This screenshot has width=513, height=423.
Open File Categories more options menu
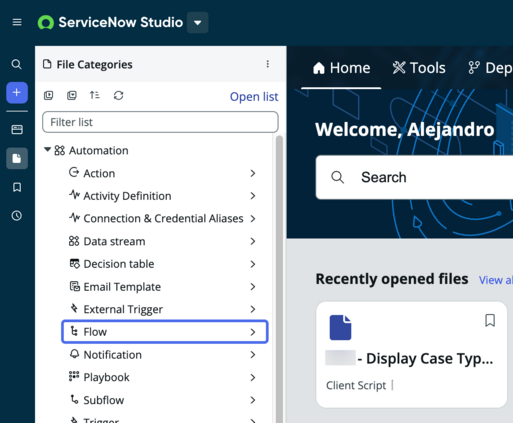(x=268, y=64)
